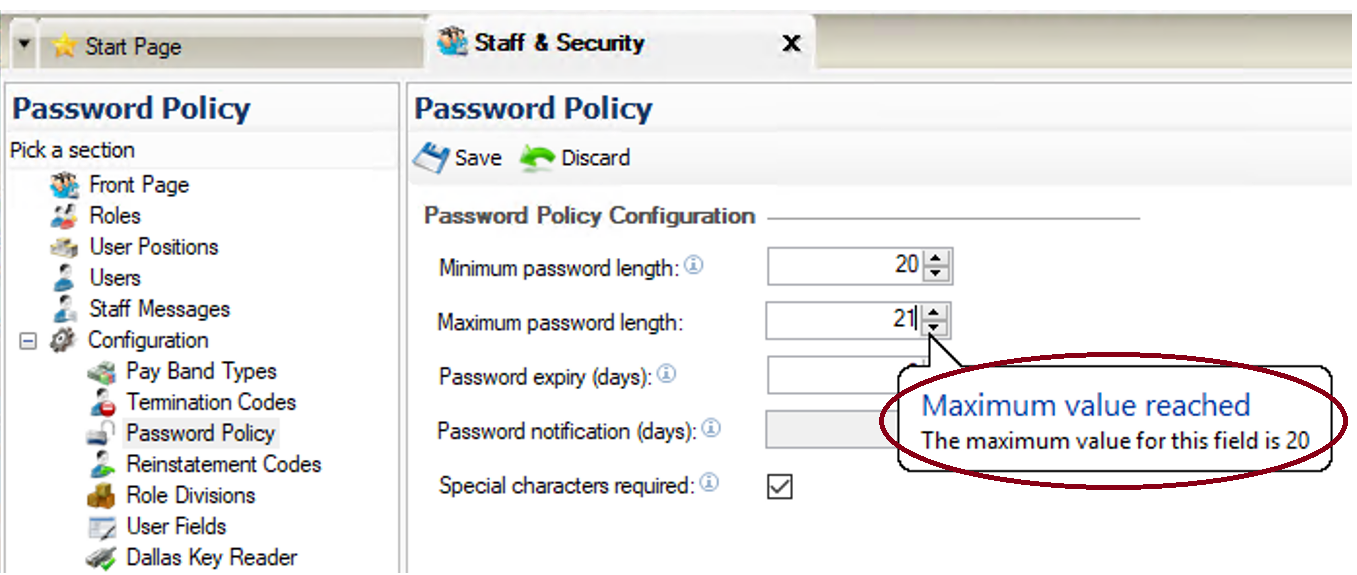Select Role Divisions tree item
1357x575 pixels.
tap(190, 495)
